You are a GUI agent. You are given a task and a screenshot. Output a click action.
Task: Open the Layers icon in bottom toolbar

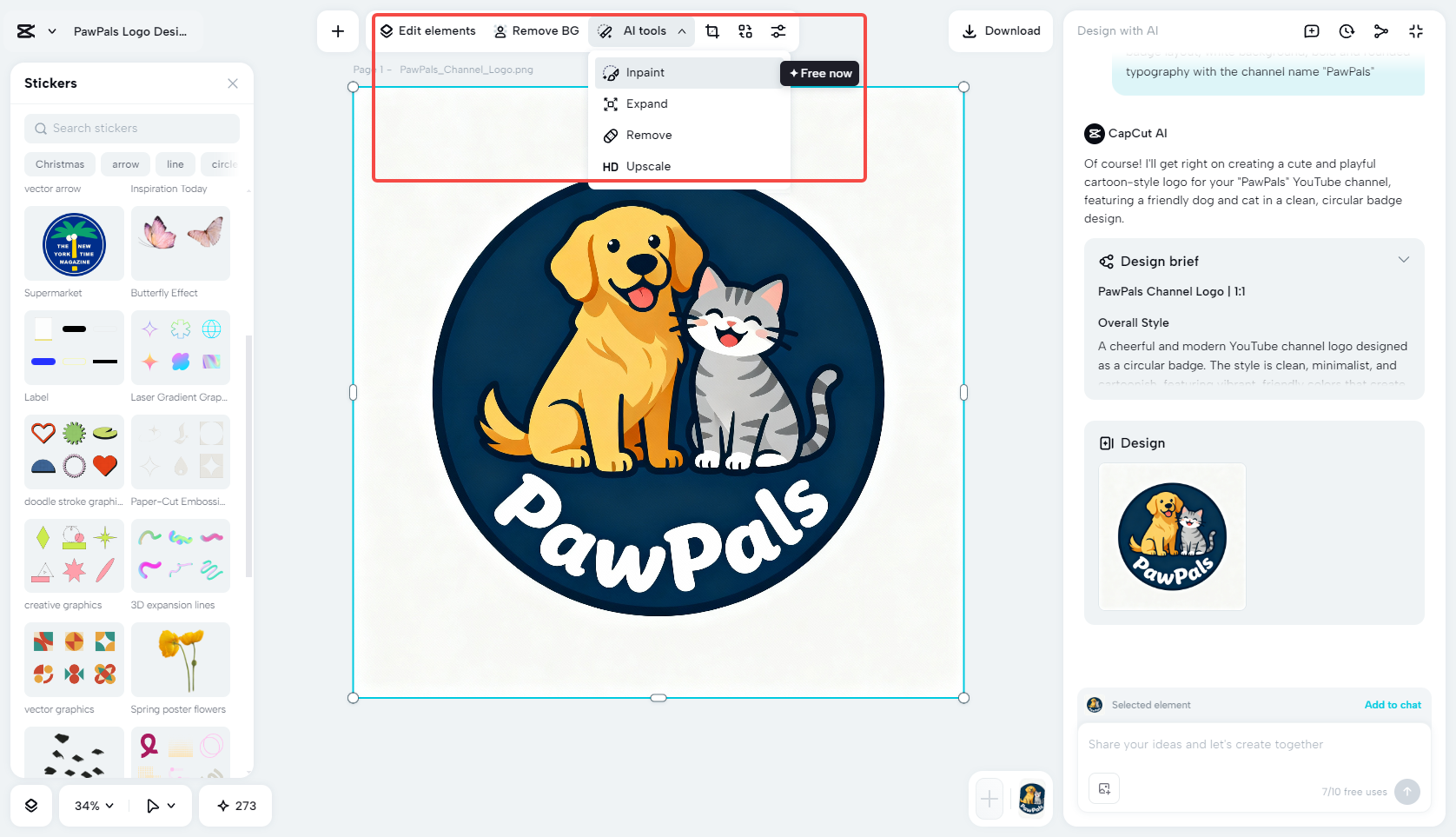click(31, 806)
